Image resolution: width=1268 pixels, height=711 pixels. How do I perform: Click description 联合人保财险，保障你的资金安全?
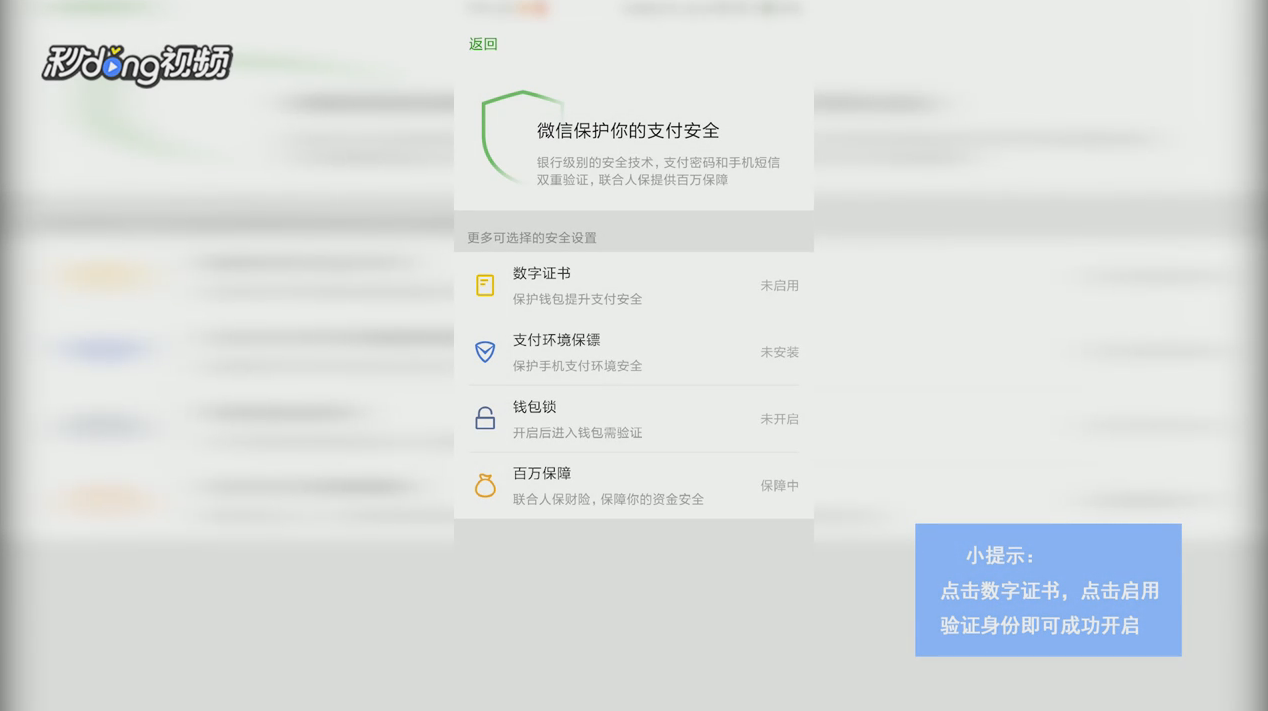pos(608,499)
